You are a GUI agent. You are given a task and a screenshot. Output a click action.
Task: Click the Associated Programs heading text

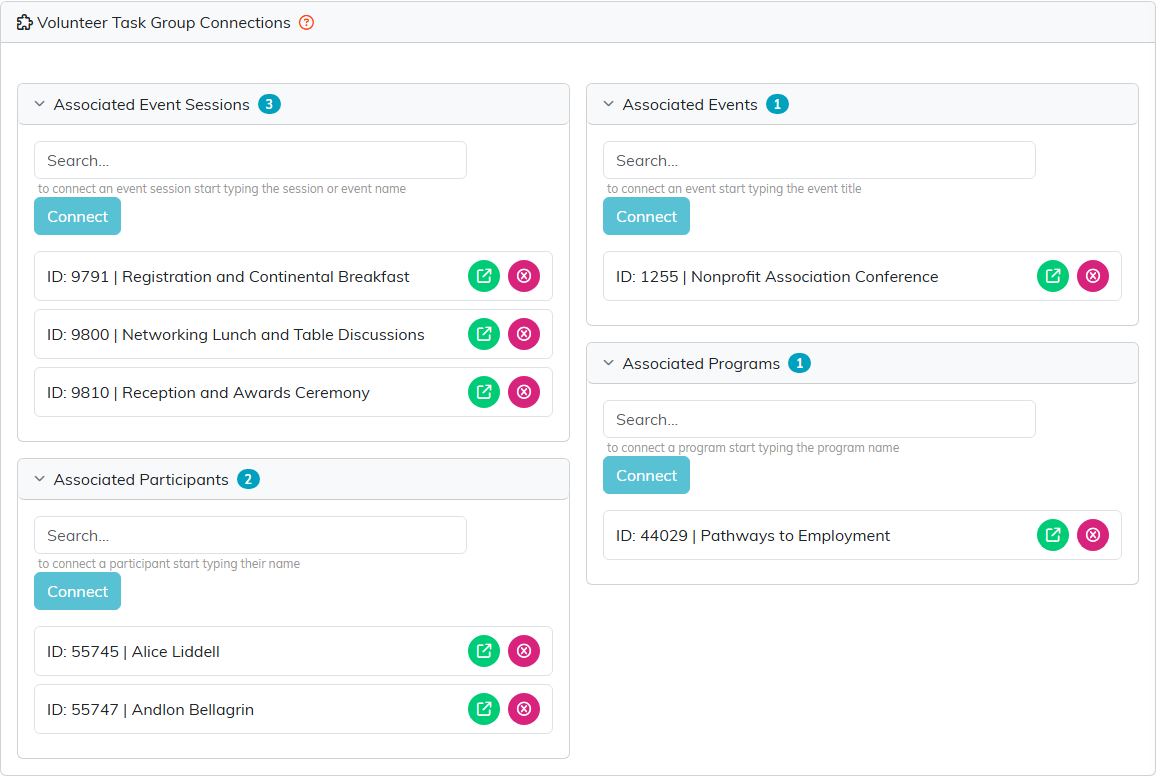coord(701,364)
